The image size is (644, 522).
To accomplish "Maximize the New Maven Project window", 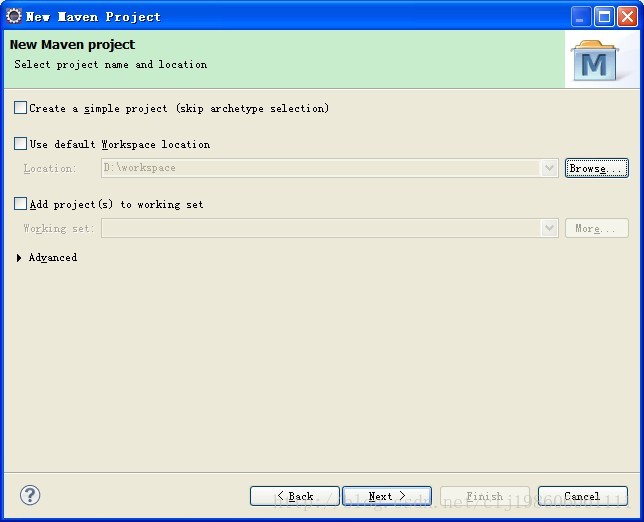I will [x=604, y=17].
